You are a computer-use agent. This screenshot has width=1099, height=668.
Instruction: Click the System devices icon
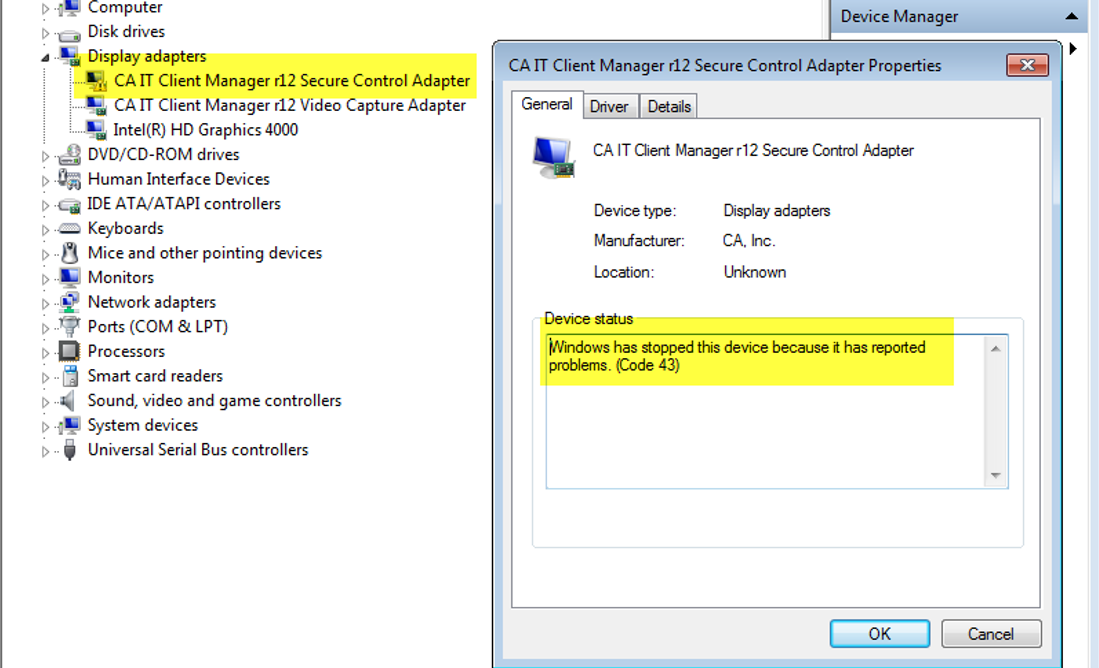[x=69, y=425]
